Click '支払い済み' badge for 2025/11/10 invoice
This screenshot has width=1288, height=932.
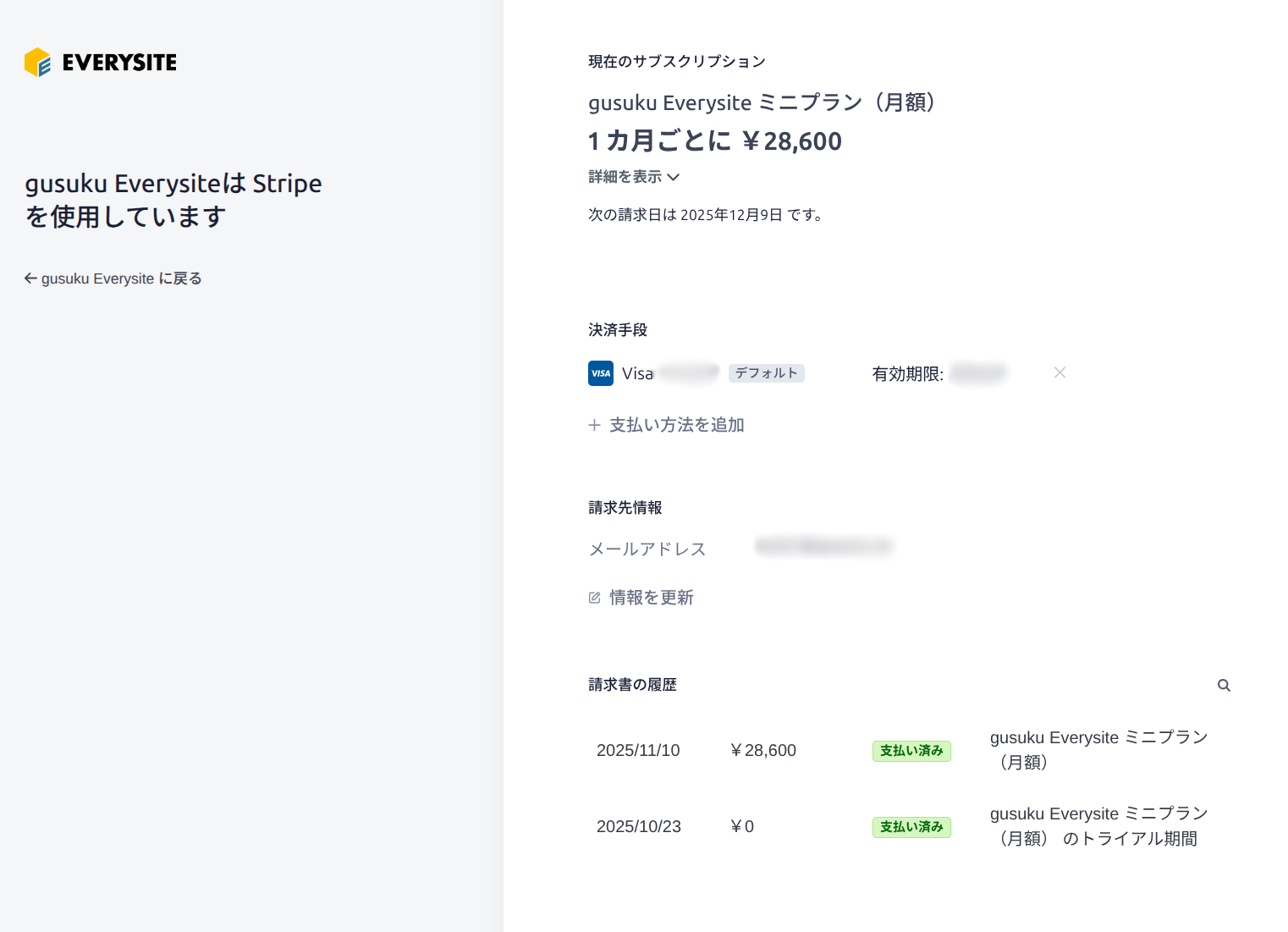point(911,751)
